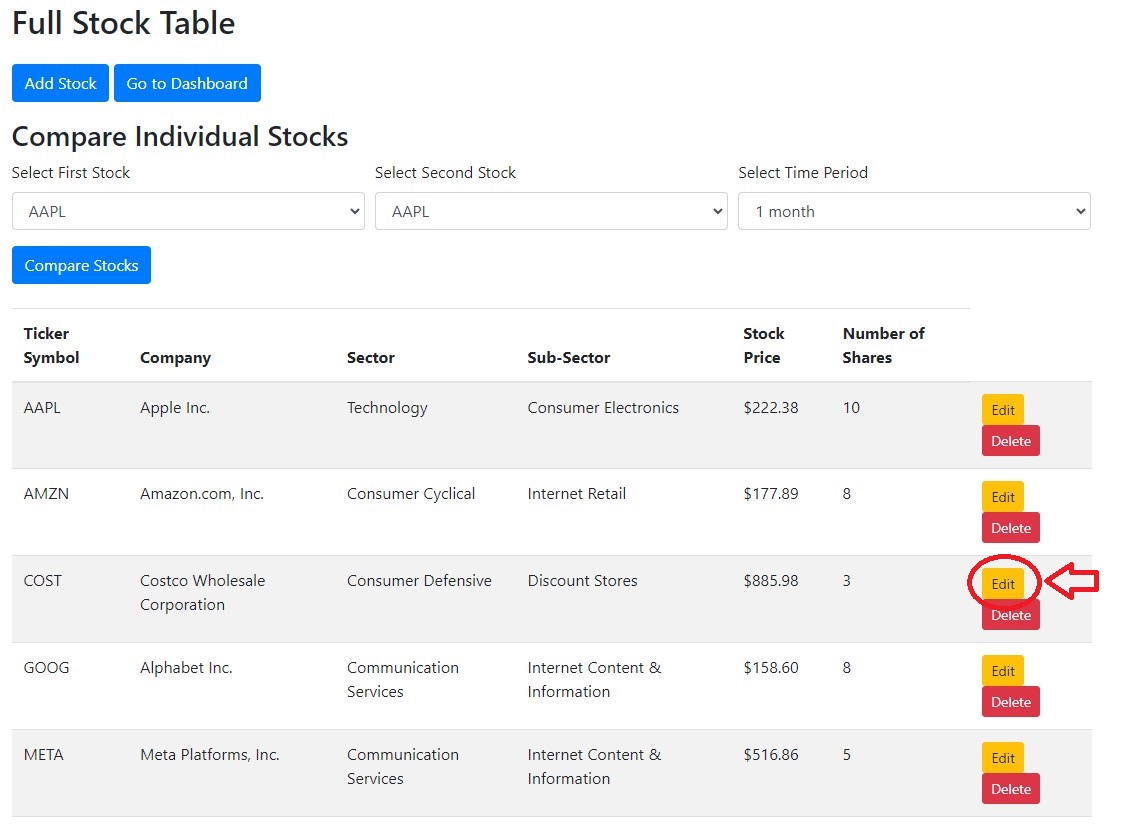Click the Internet Retail sub-sector cell

576,493
